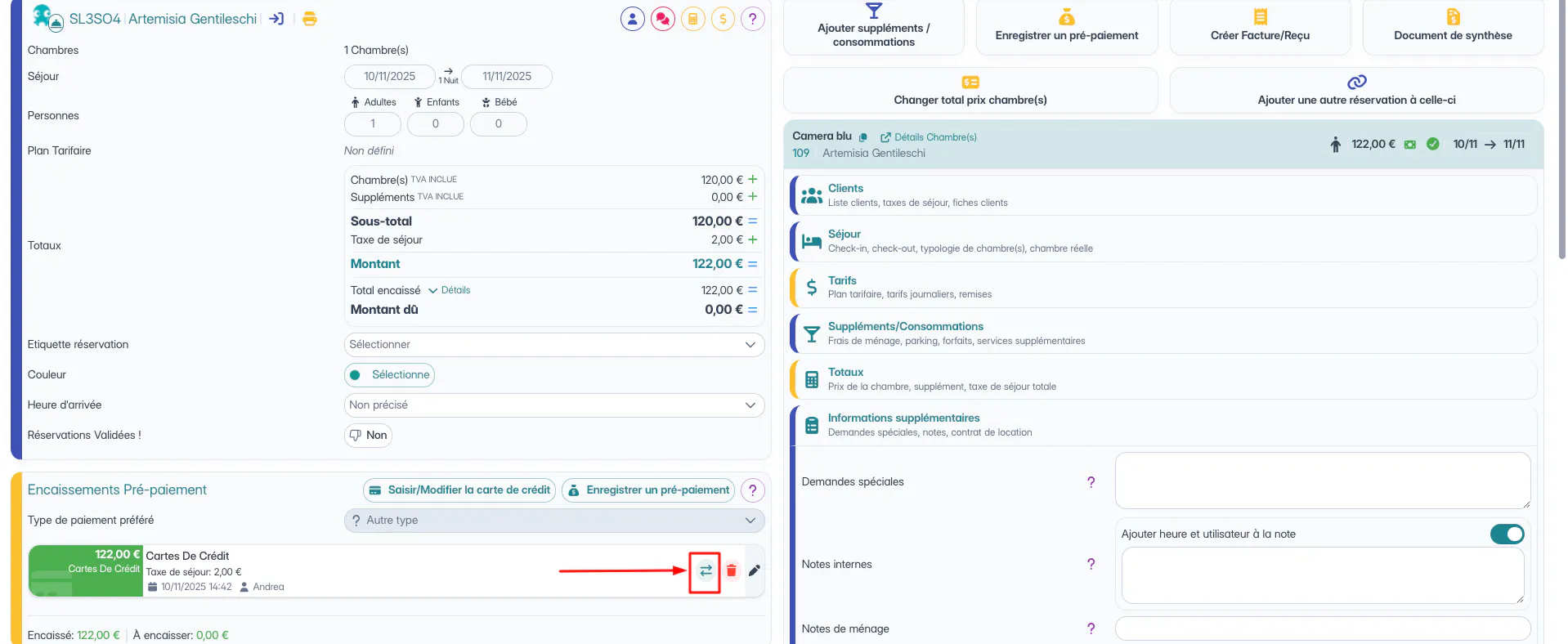The width and height of the screenshot is (1568, 644).
Task: Open the Etiquette réservation dropdown
Action: coord(554,345)
